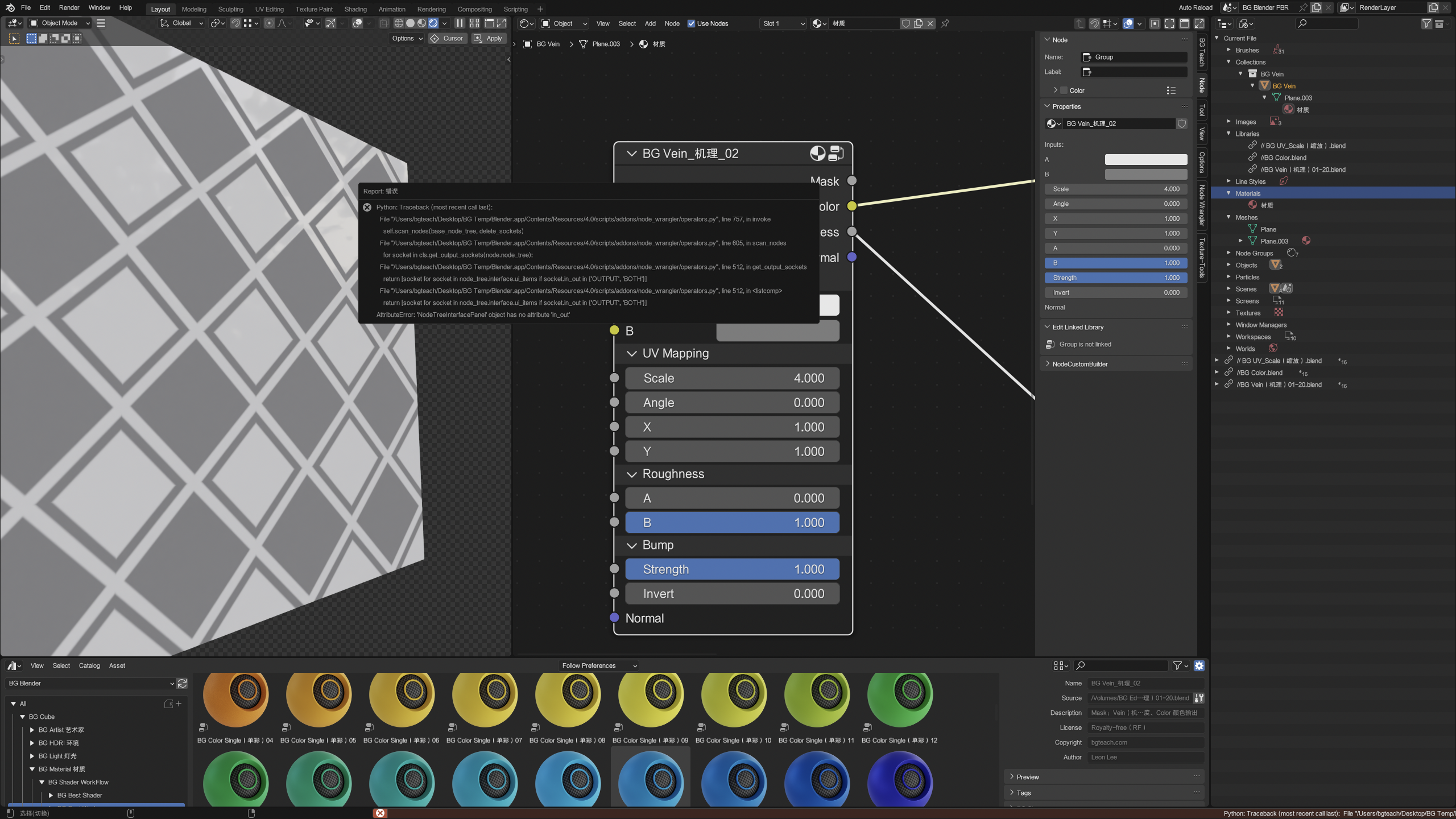
Task: Open the asset browser Catalog menu
Action: point(89,665)
